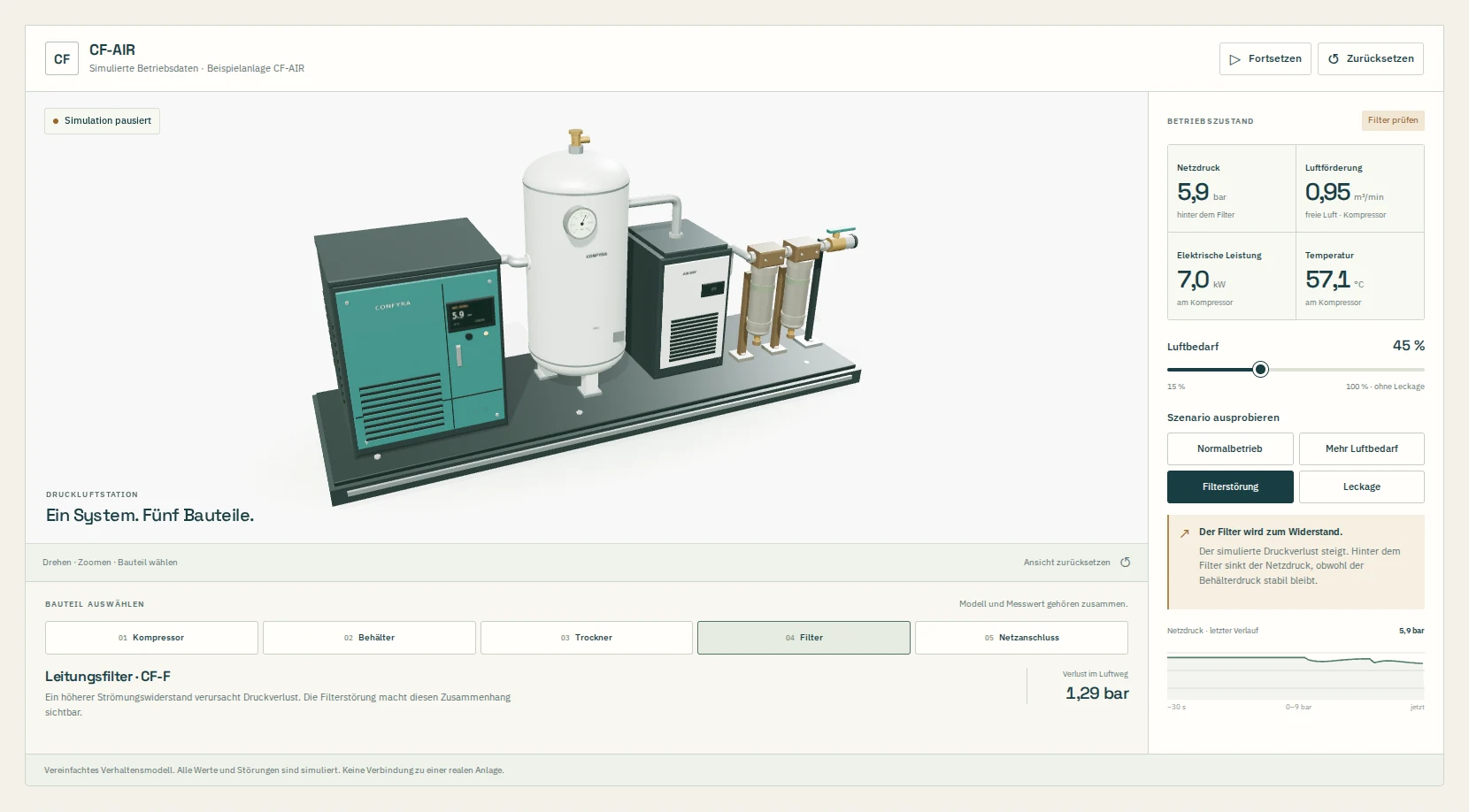Click the twin filter units in model
This screenshot has height=812, width=1469.
(779, 295)
